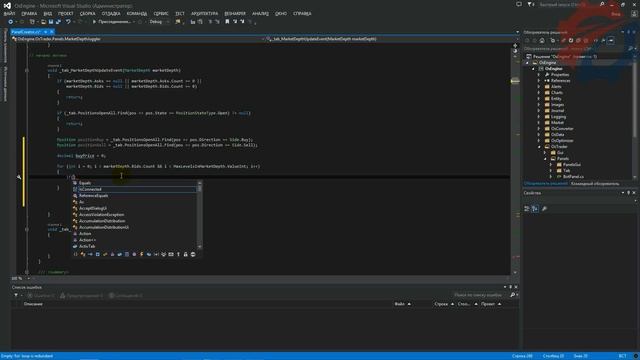The image size is (640, 360).
Task: Click the Refresh icon in Solution Explorer toolbar
Action: click(x=571, y=40)
